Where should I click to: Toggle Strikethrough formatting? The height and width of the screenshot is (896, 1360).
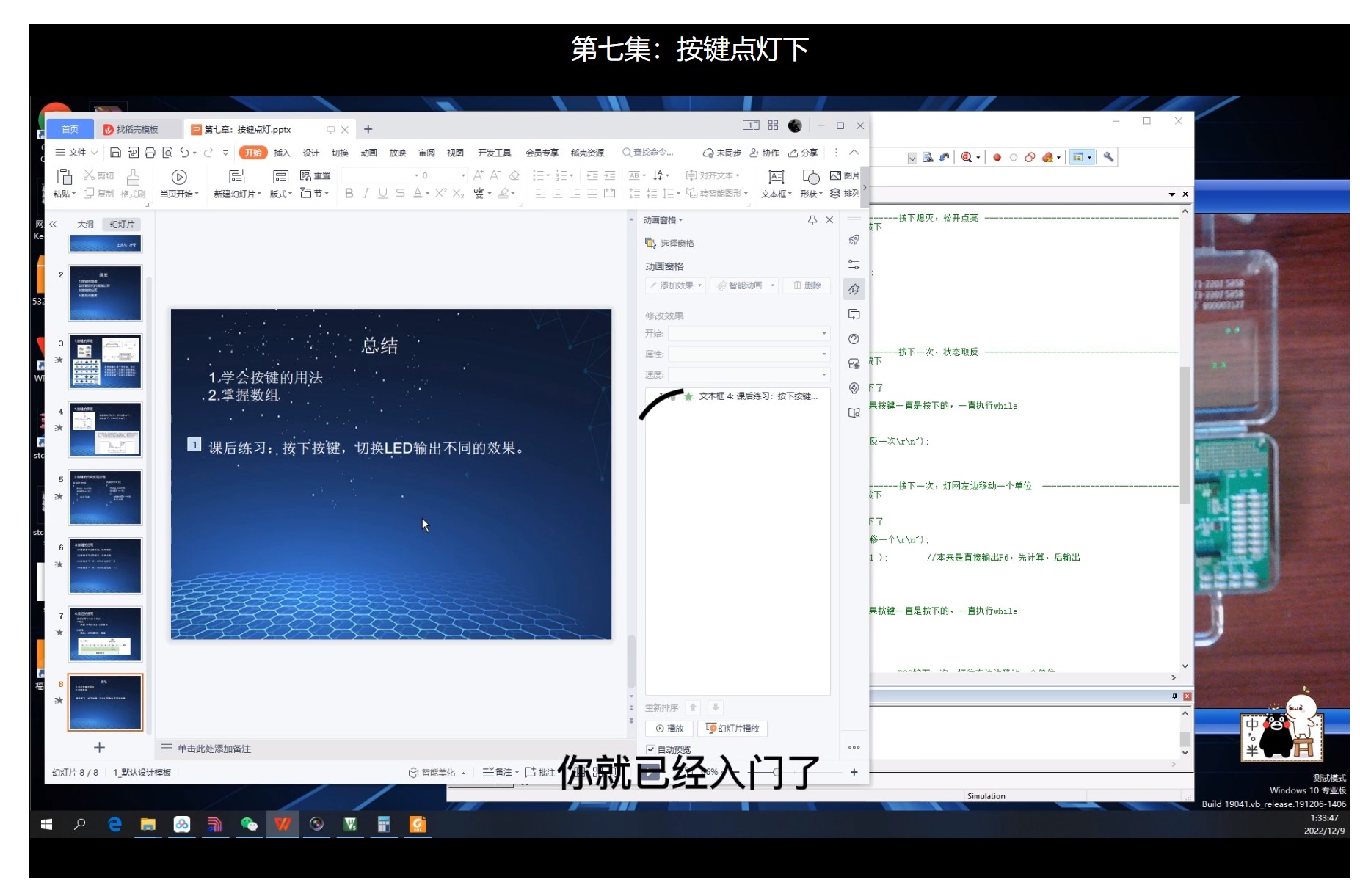(x=400, y=194)
